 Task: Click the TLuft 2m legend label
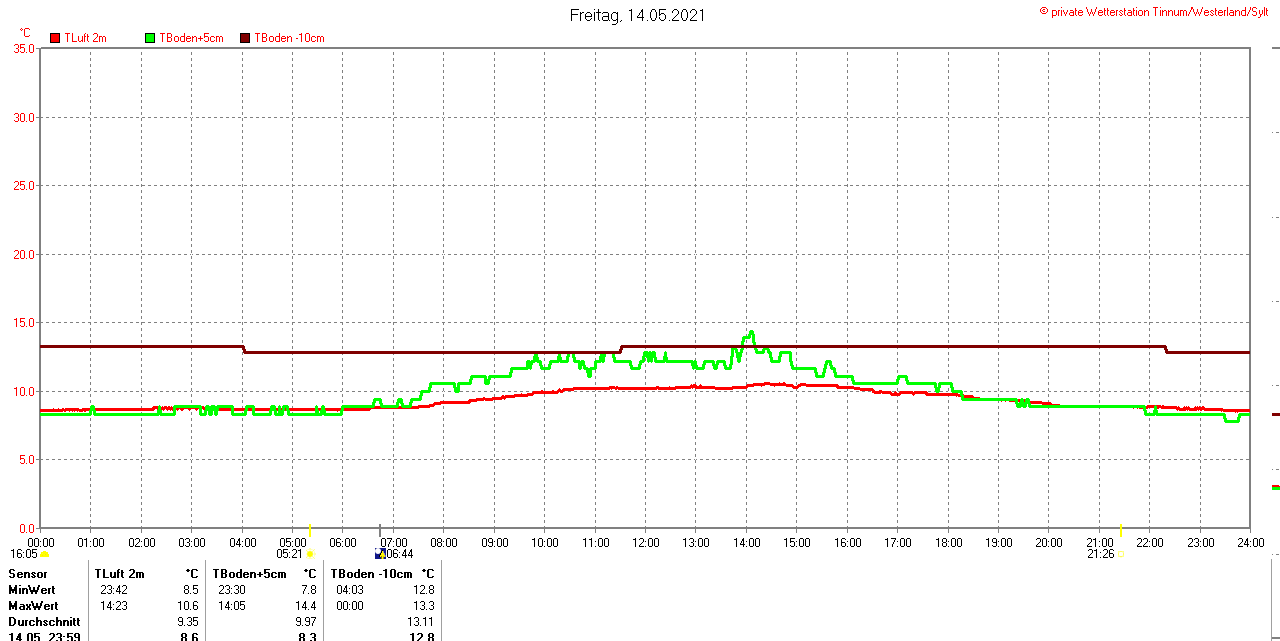point(85,38)
